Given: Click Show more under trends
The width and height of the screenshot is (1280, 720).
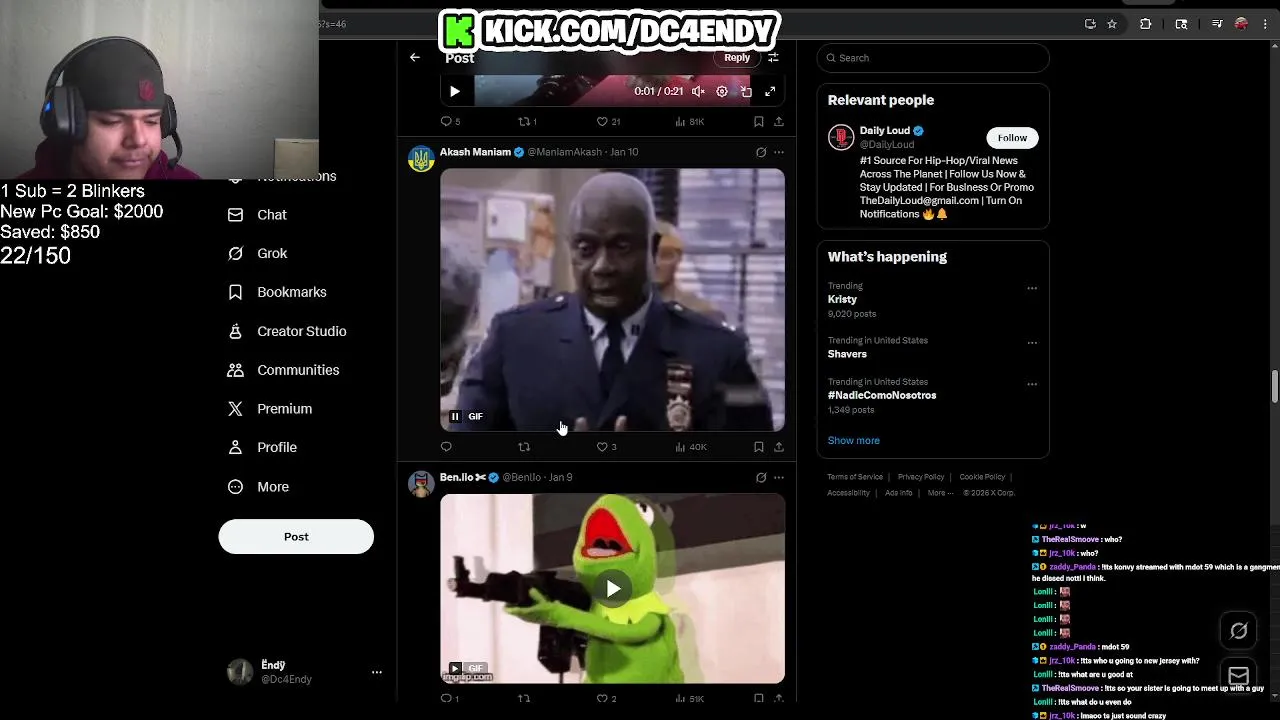Looking at the screenshot, I should pos(853,440).
